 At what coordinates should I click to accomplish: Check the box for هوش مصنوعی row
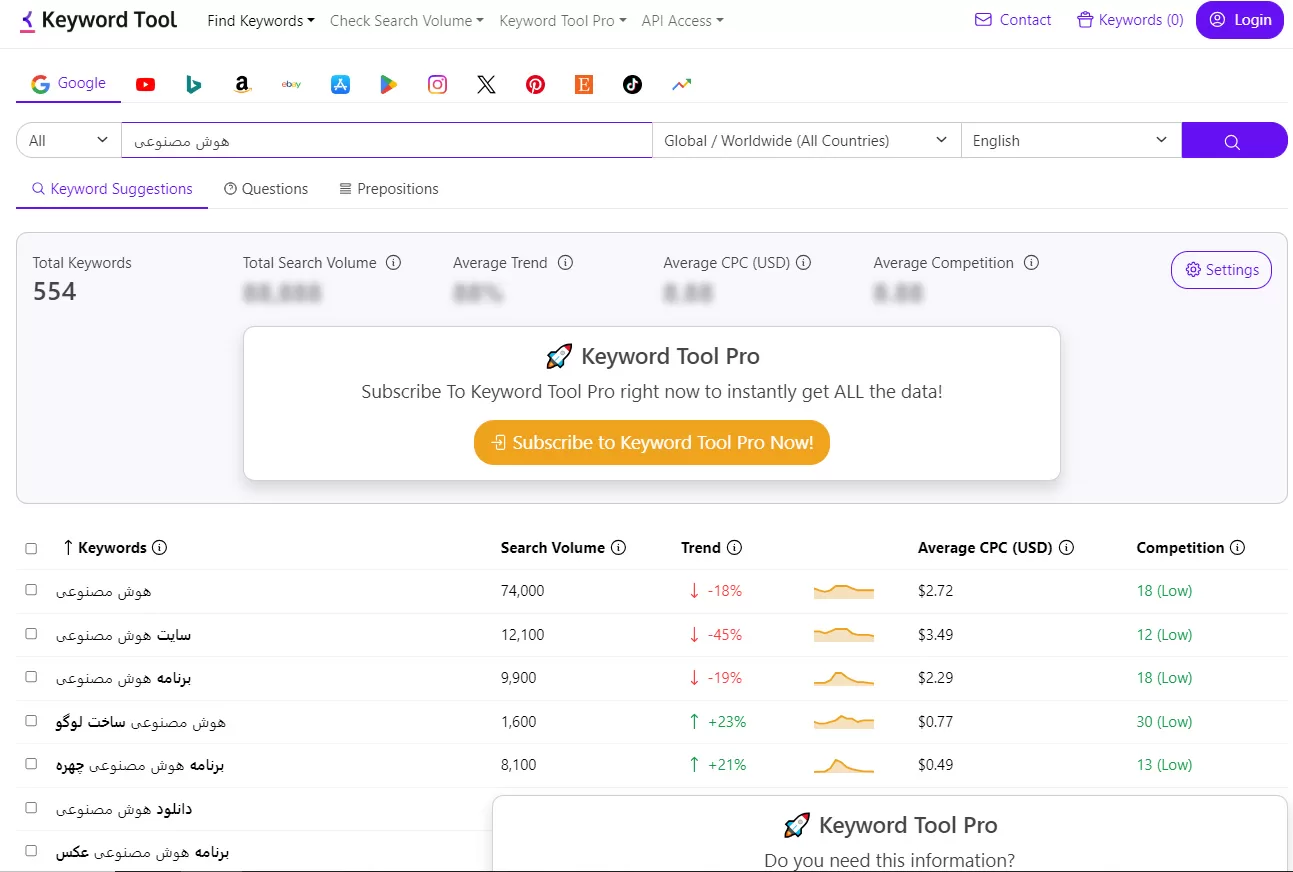coord(31,590)
